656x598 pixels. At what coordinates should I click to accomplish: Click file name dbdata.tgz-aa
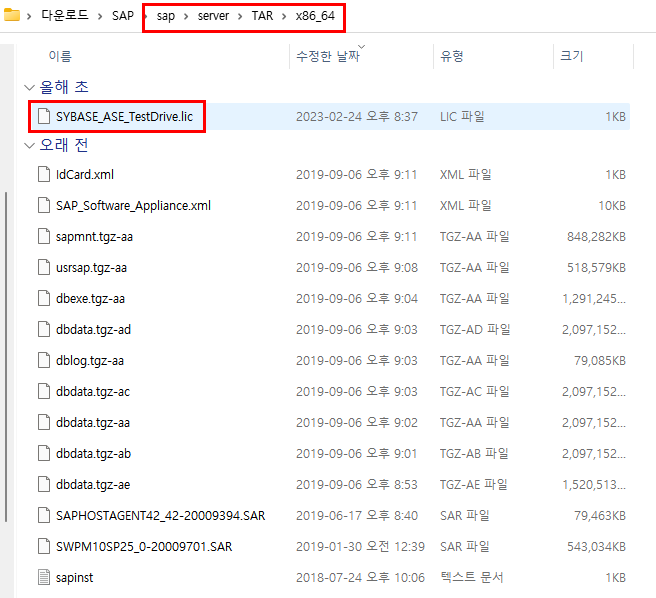click(93, 422)
